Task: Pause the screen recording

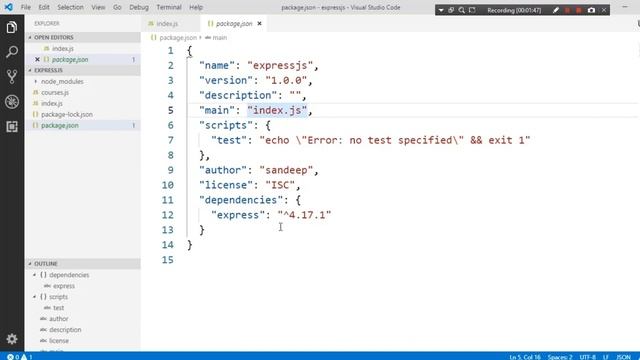Action: pyautogui.click(x=567, y=10)
